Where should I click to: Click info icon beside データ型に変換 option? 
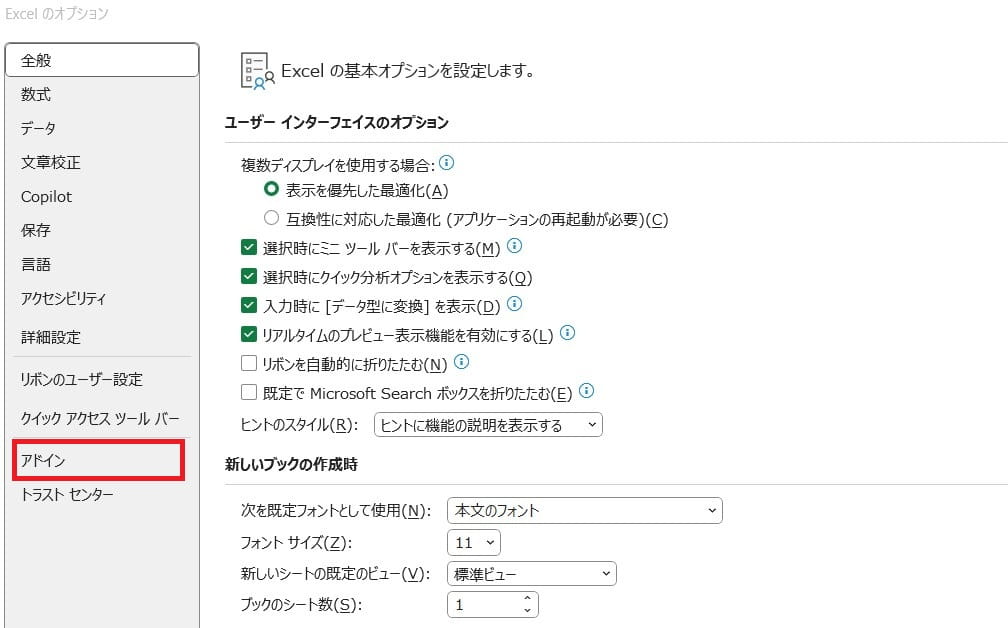coord(516,304)
